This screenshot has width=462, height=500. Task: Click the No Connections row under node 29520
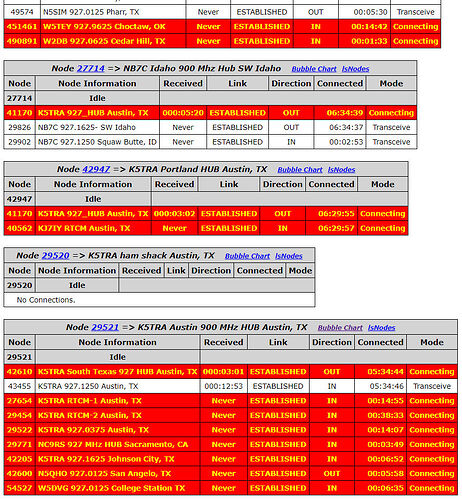[x=159, y=300]
